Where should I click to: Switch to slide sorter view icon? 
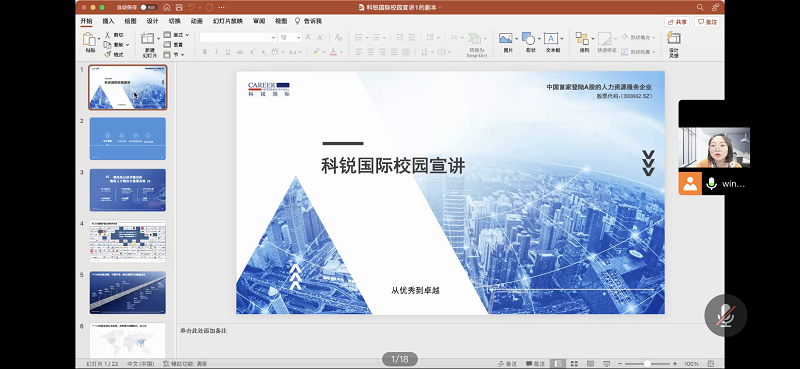coord(574,363)
